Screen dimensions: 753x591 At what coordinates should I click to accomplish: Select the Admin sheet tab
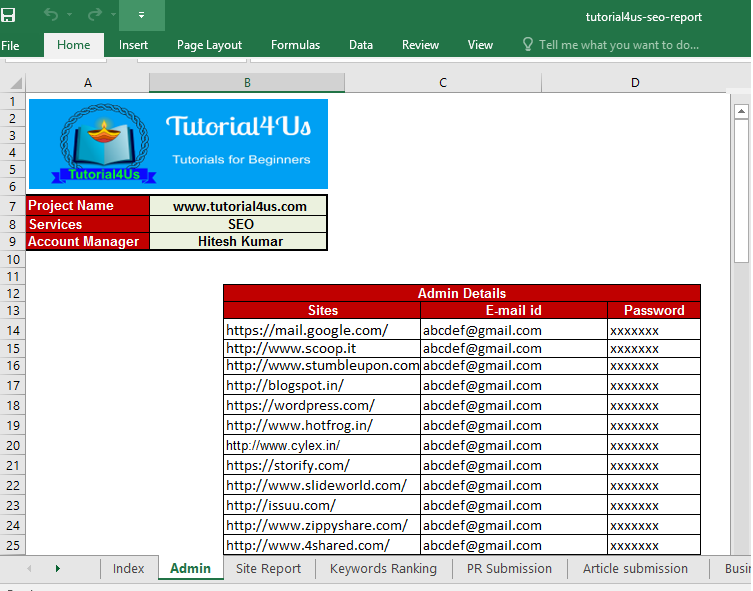tap(190, 568)
